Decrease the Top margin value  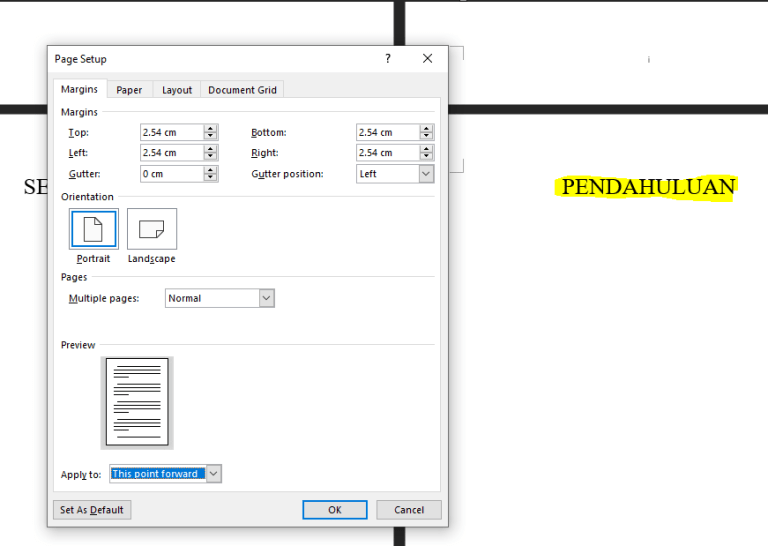tap(211, 136)
